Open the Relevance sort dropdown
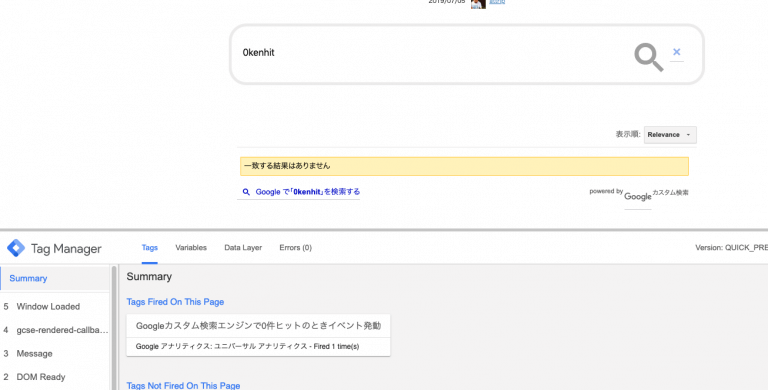 [x=670, y=135]
